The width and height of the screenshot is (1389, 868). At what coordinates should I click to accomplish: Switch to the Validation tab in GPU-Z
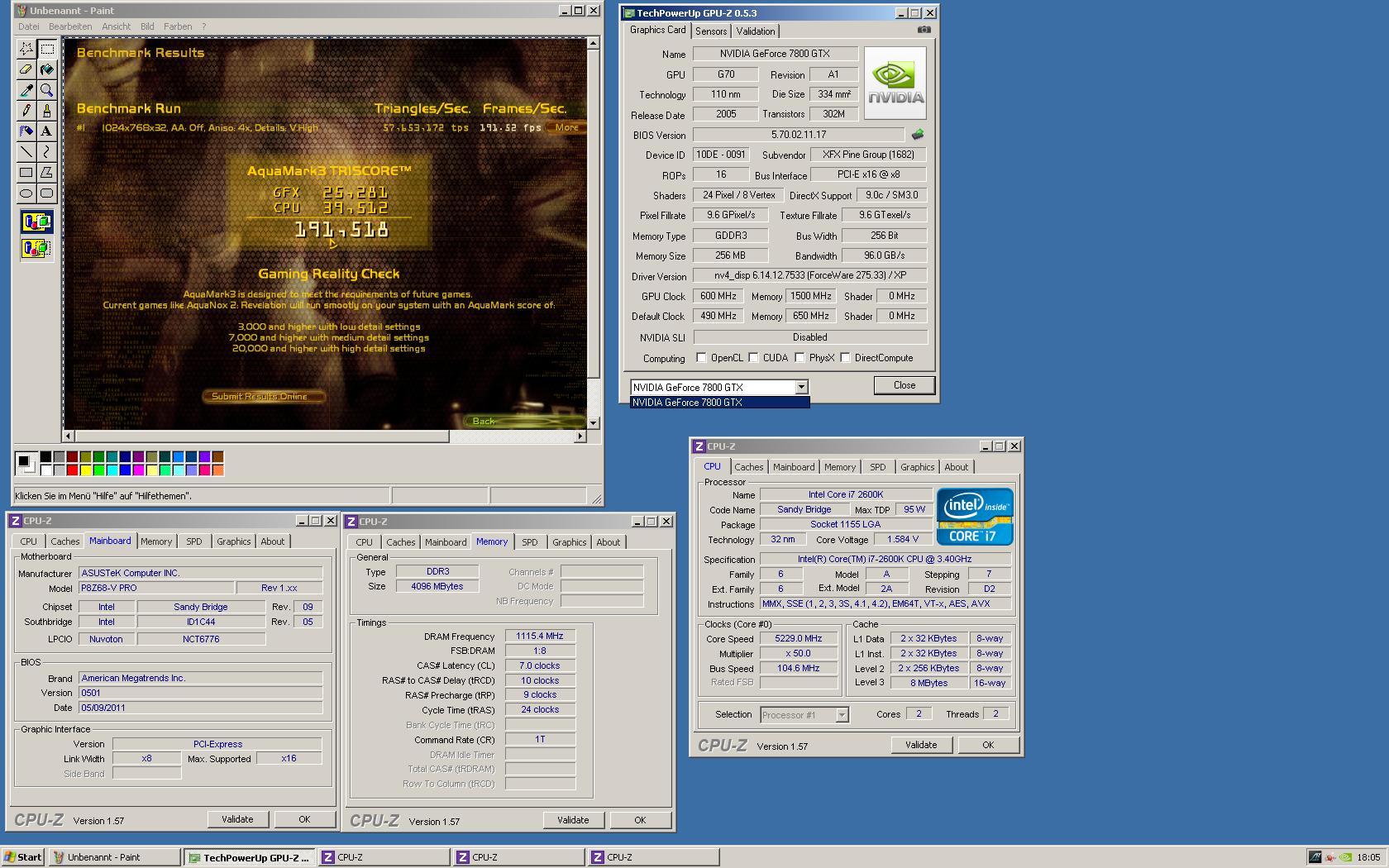[x=756, y=31]
